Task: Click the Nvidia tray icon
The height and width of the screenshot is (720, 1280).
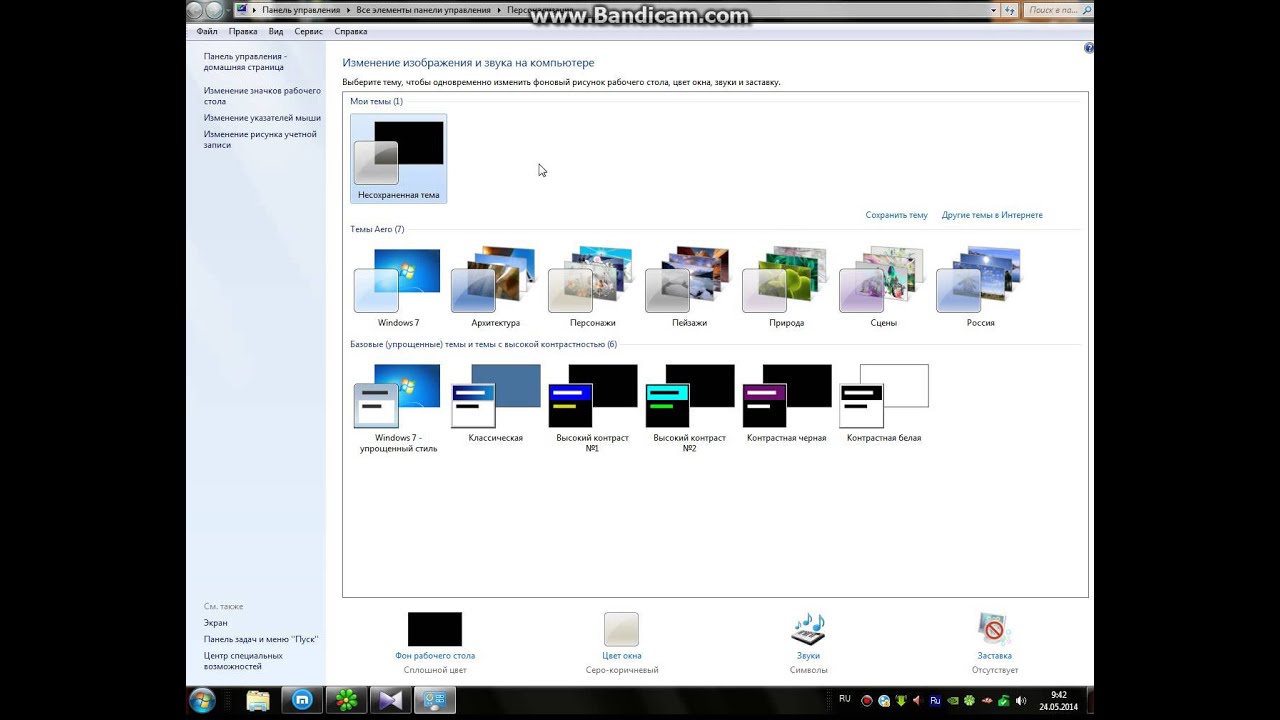Action: 953,701
